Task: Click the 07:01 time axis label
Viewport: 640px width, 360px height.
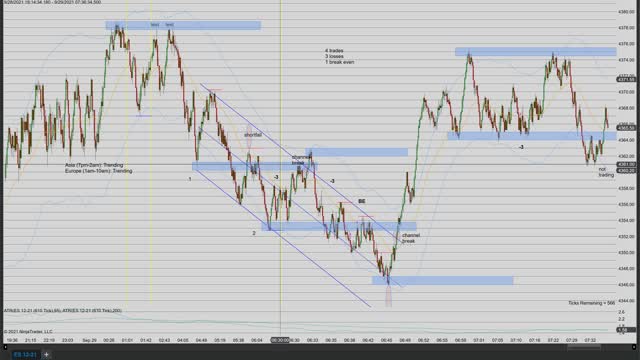Action: click(479, 340)
